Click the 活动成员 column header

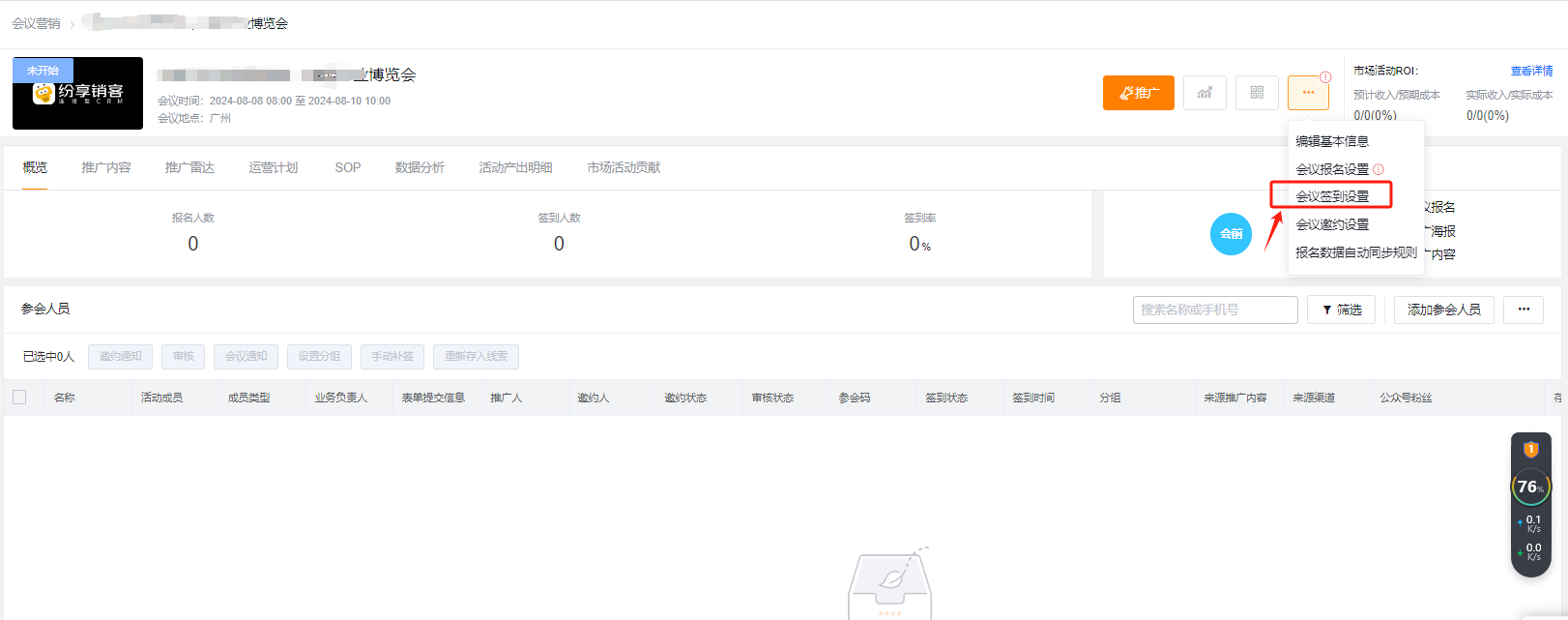pos(161,398)
